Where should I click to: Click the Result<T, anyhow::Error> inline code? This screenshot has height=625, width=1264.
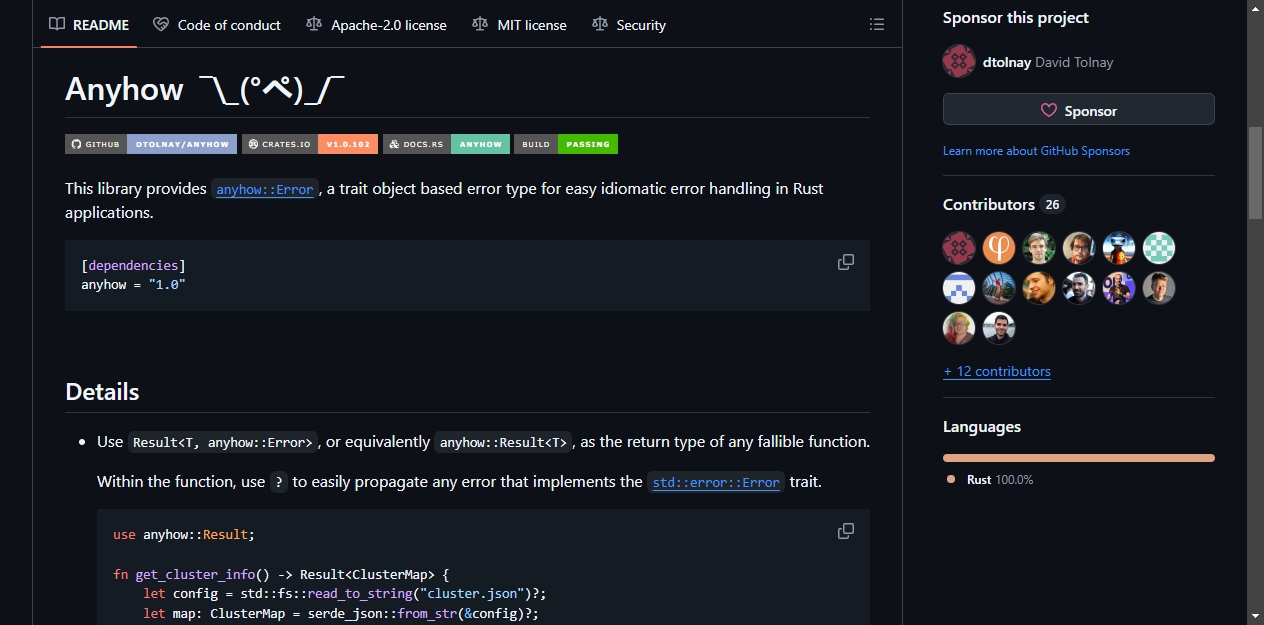[x=224, y=442]
